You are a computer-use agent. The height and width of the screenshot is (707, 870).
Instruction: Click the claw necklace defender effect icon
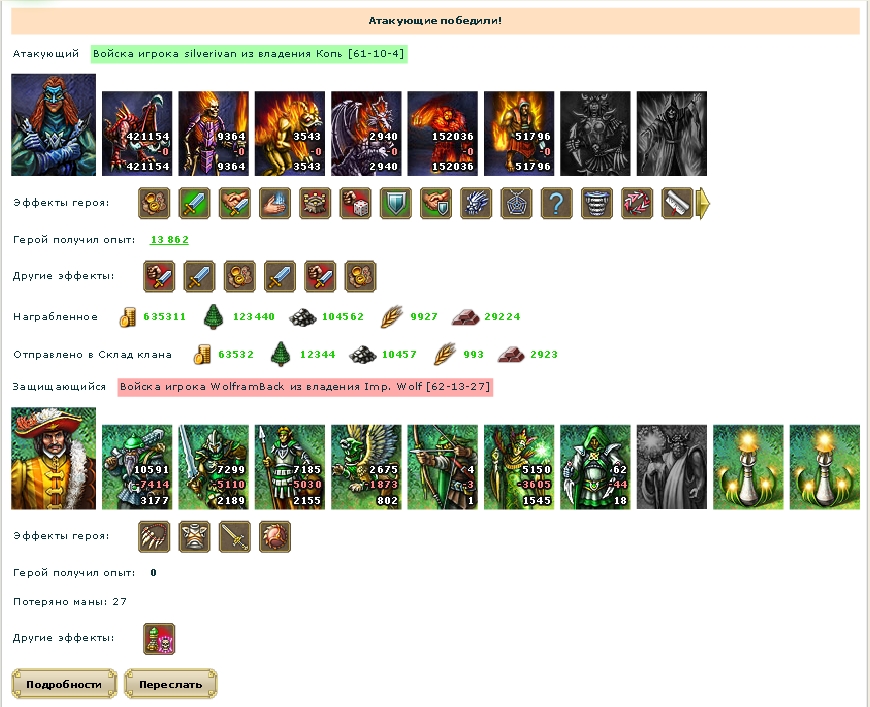tap(154, 536)
